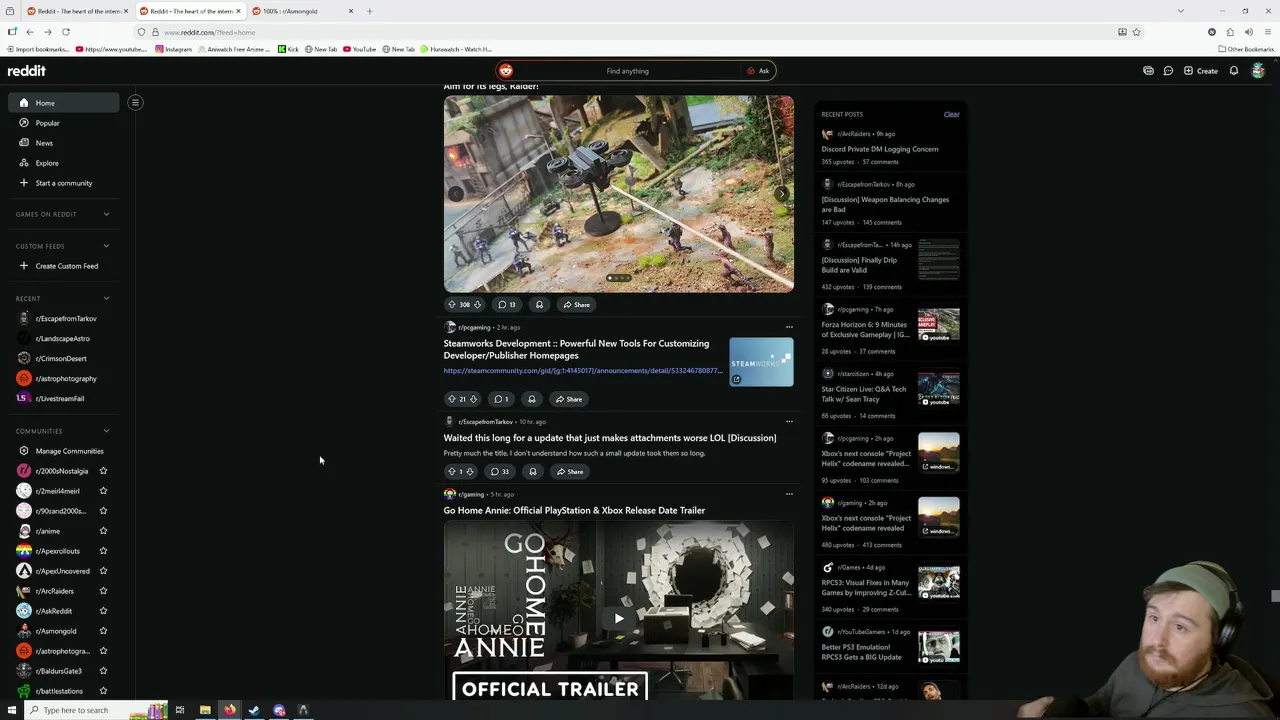The image size is (1280, 720).
Task: Favorite r/2000sNostalgia with its star
Action: (103, 471)
